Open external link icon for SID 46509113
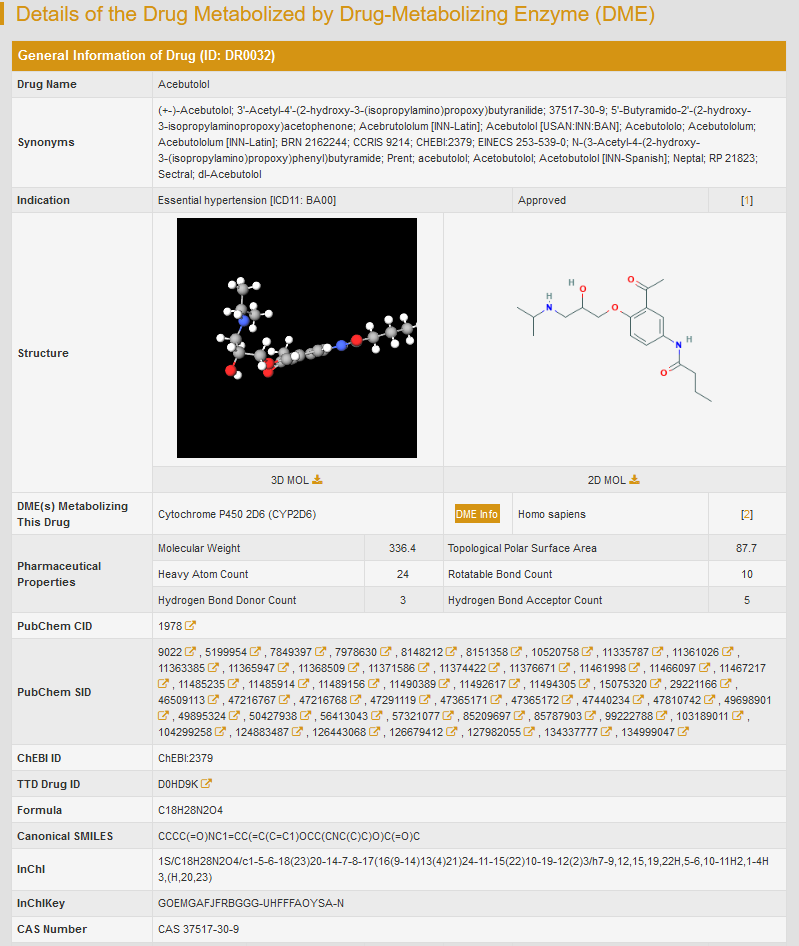Image resolution: width=799 pixels, height=946 pixels. point(212,700)
